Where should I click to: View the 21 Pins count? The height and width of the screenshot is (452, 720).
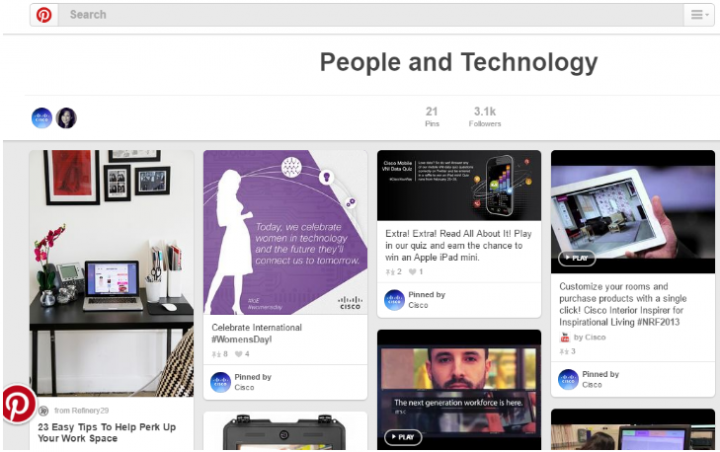[432, 117]
